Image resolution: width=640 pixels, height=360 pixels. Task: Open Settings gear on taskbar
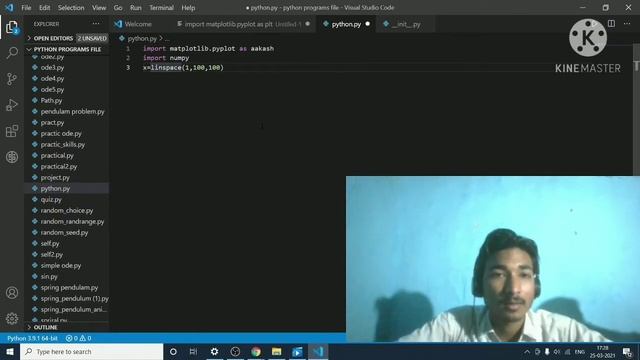(x=214, y=351)
